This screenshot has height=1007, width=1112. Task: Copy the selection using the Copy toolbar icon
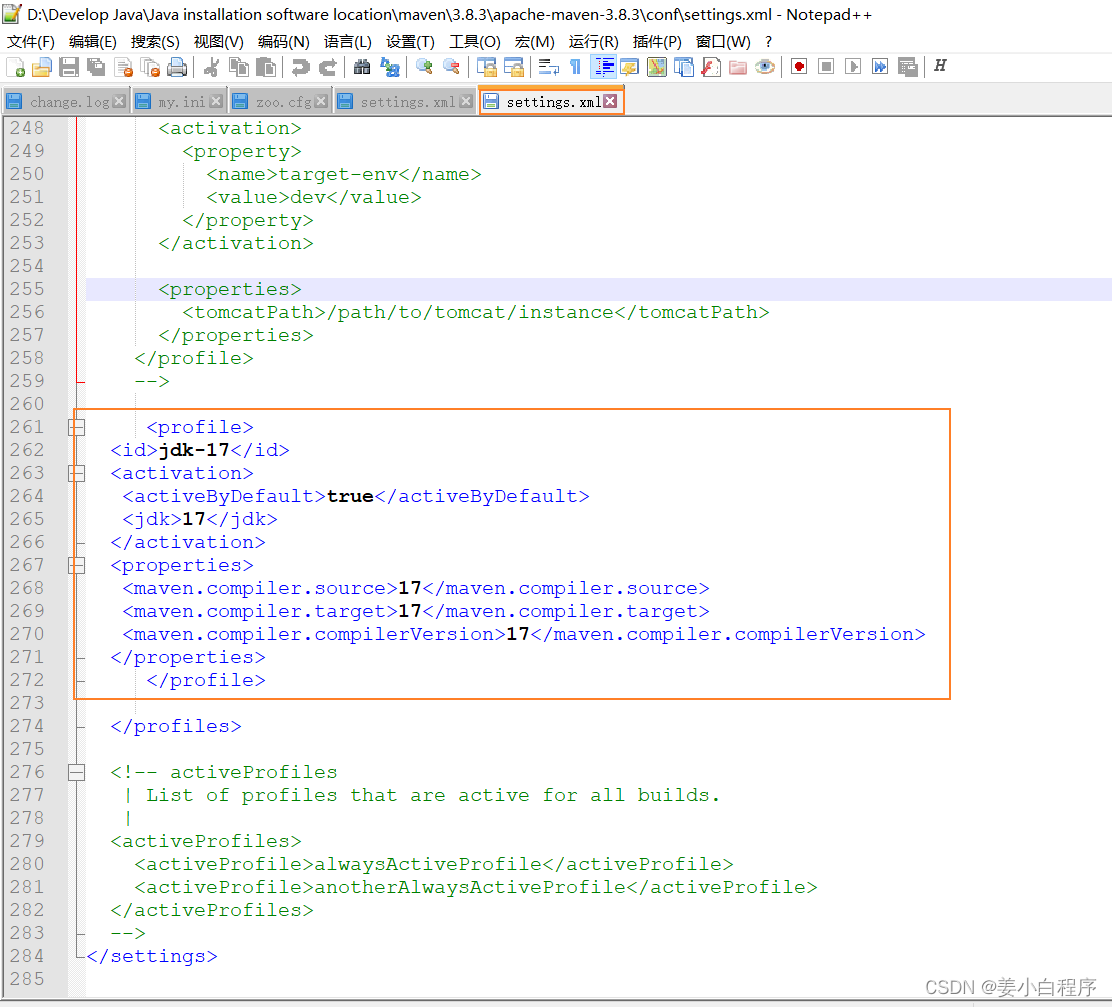pyautogui.click(x=238, y=67)
